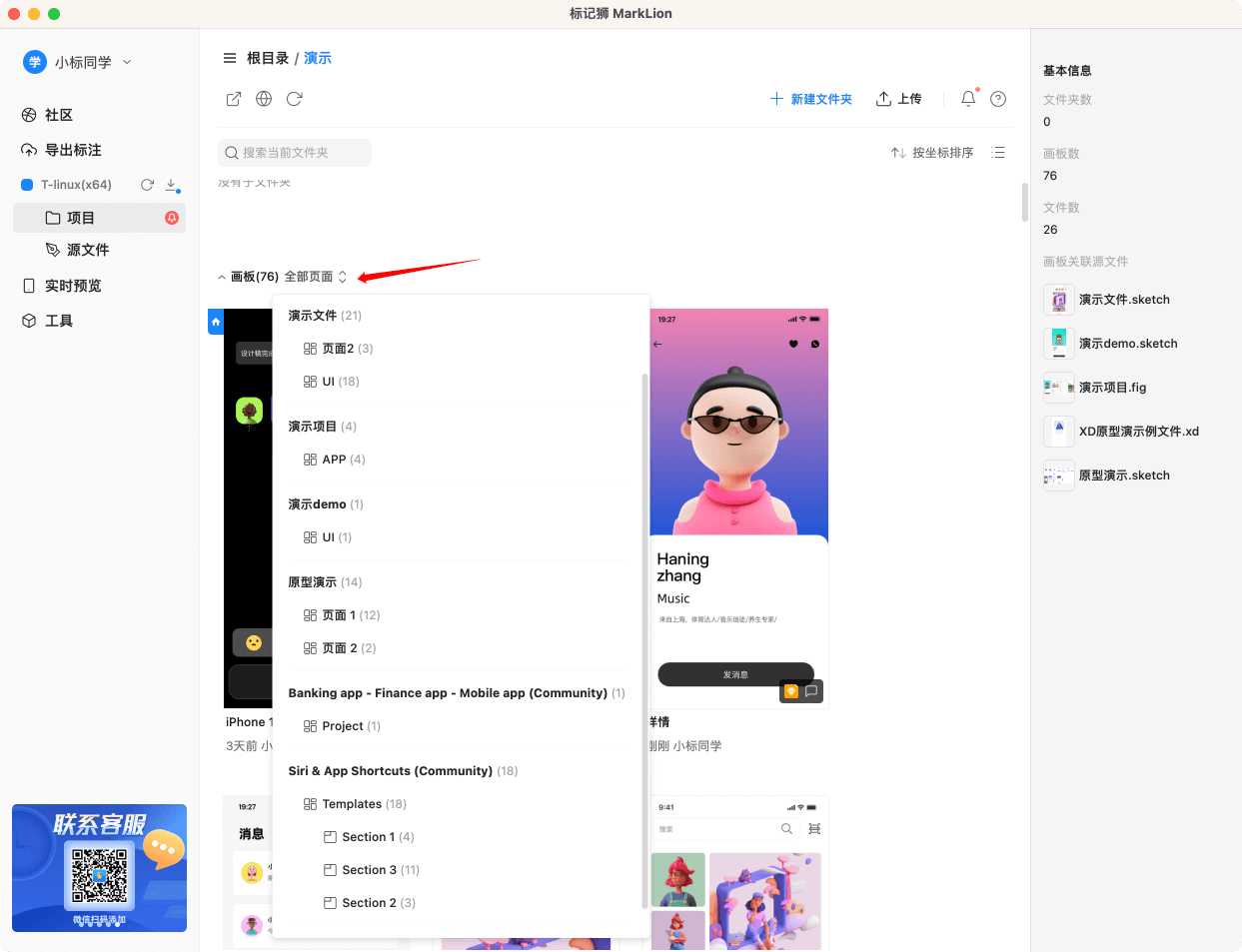Open 实时预览 in the sidebar

tap(72, 286)
